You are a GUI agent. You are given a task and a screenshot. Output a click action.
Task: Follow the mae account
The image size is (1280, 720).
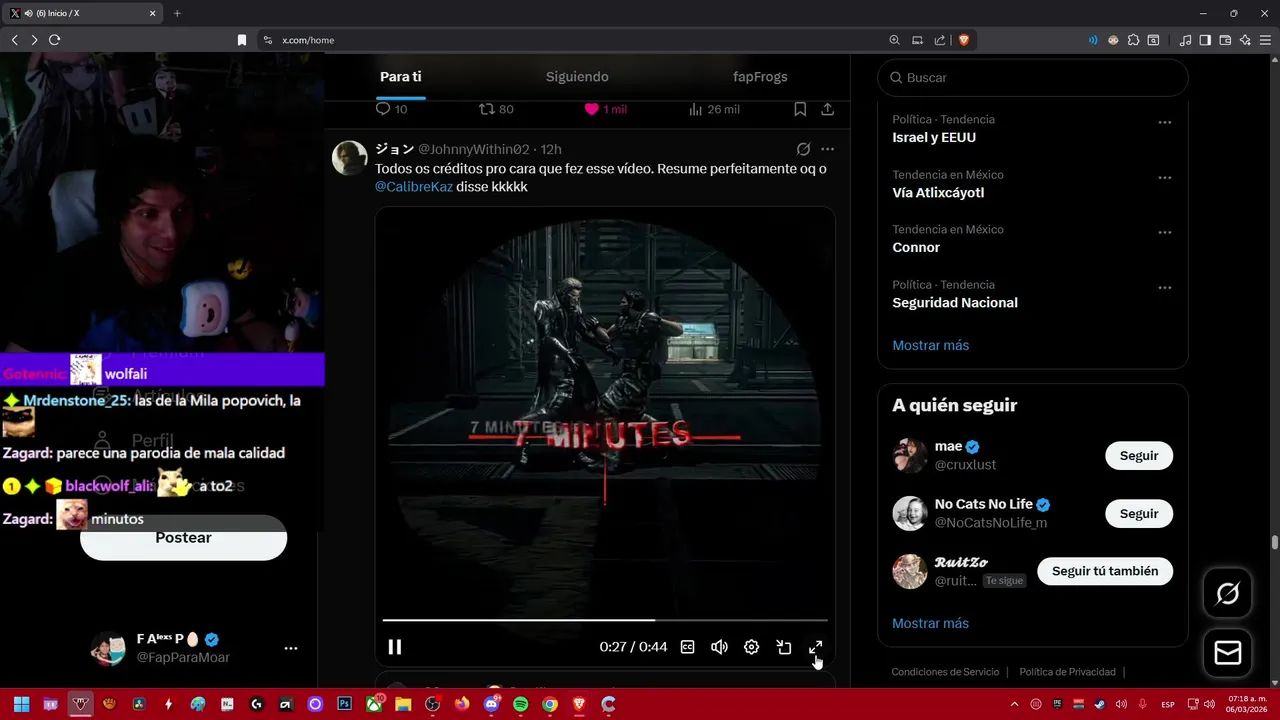click(1139, 456)
